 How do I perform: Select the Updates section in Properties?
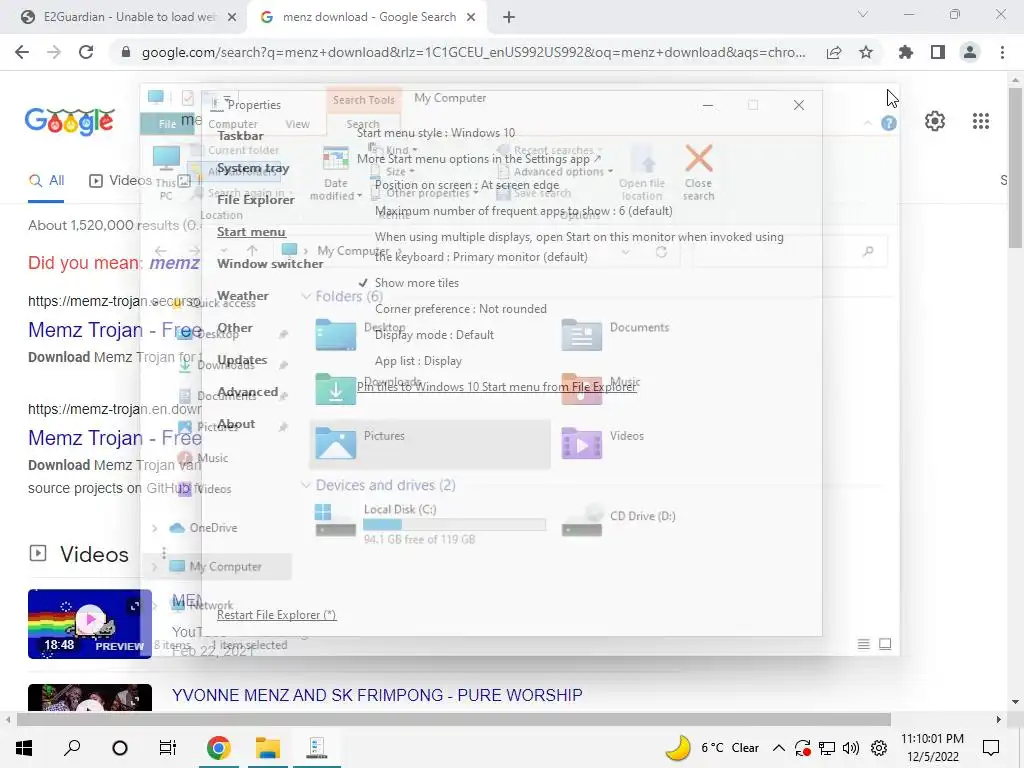pos(242,360)
